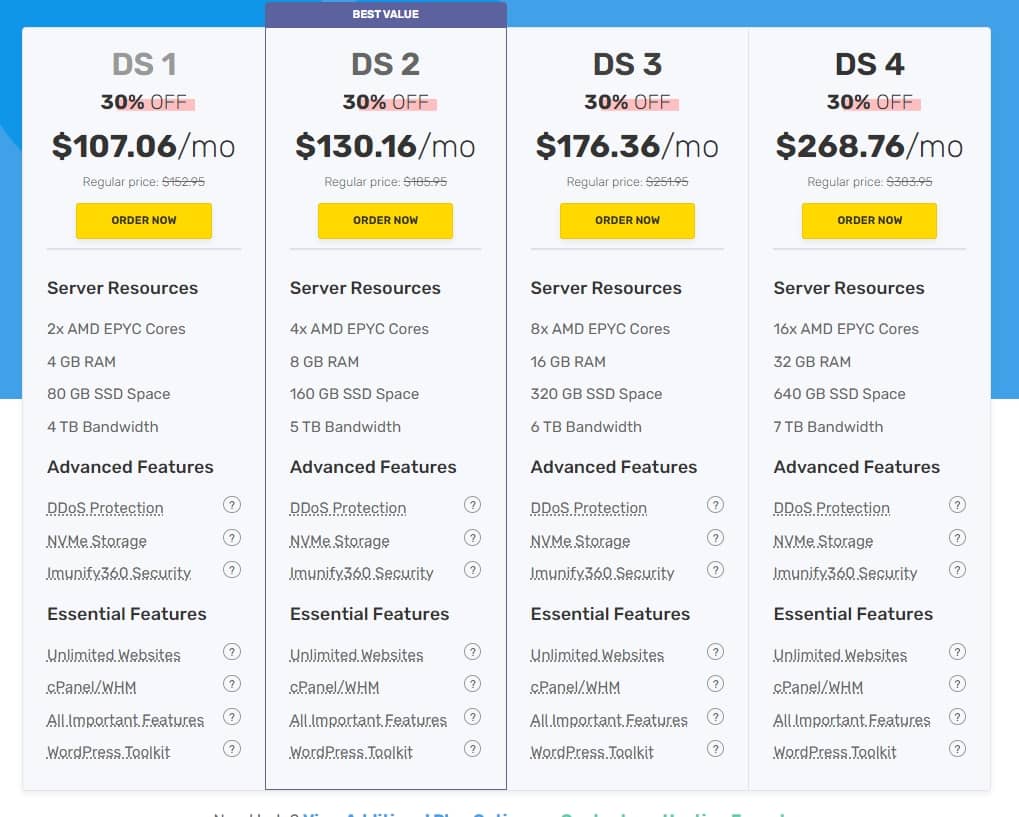Click DS 2 All Important Features help icon
The width and height of the screenshot is (1019, 817).
pos(473,717)
